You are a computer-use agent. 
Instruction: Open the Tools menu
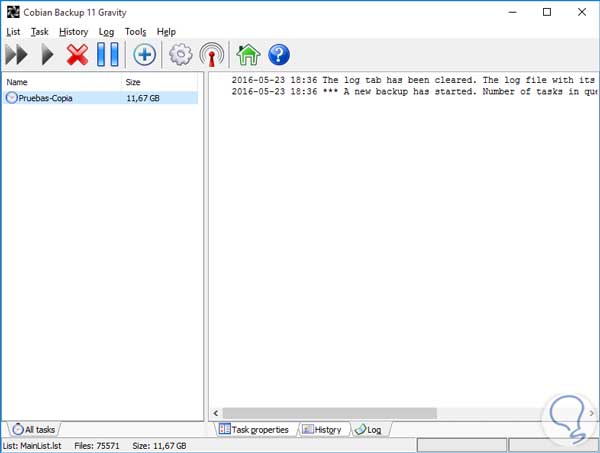point(135,32)
